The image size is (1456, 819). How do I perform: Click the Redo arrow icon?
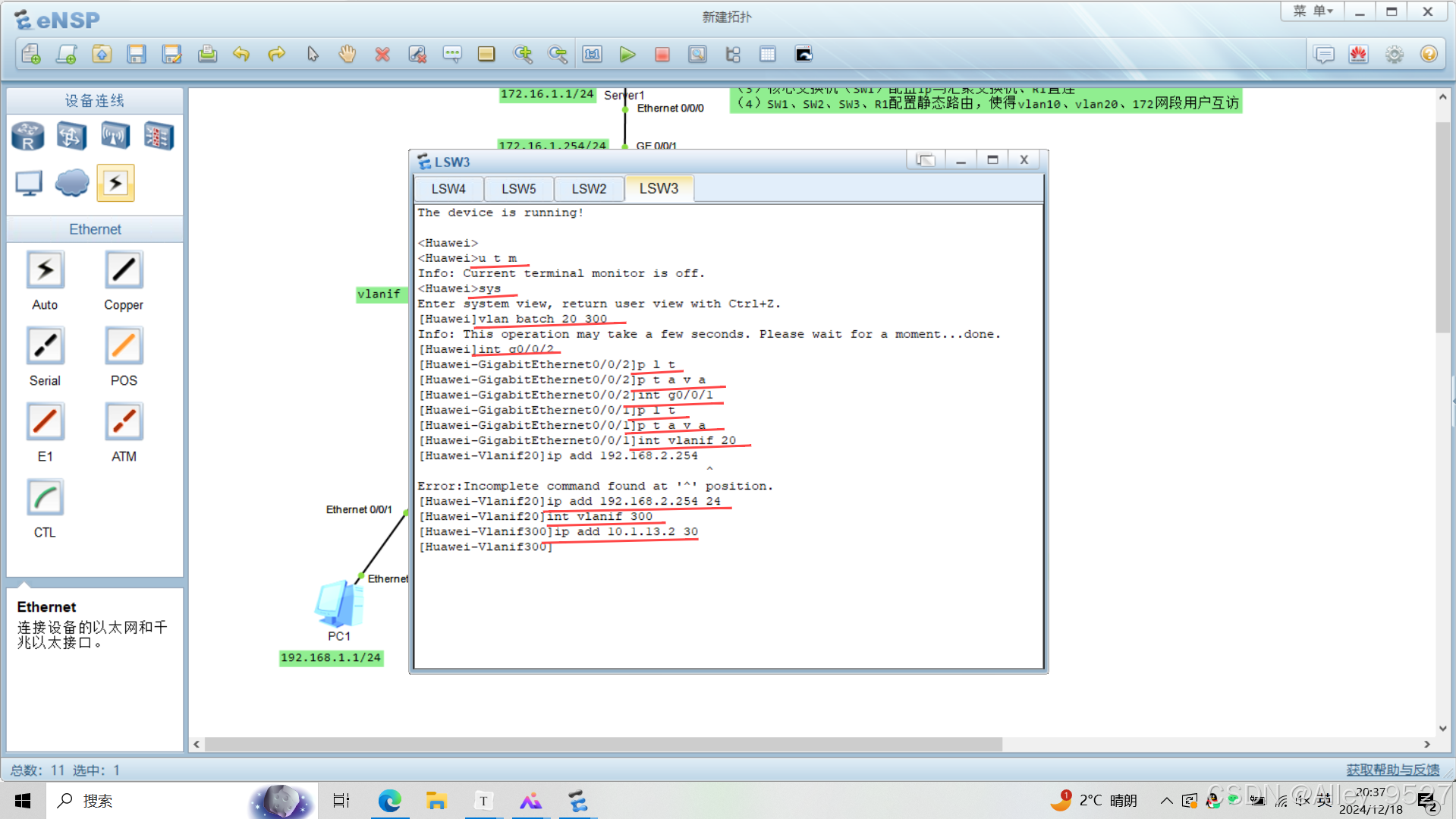(277, 54)
